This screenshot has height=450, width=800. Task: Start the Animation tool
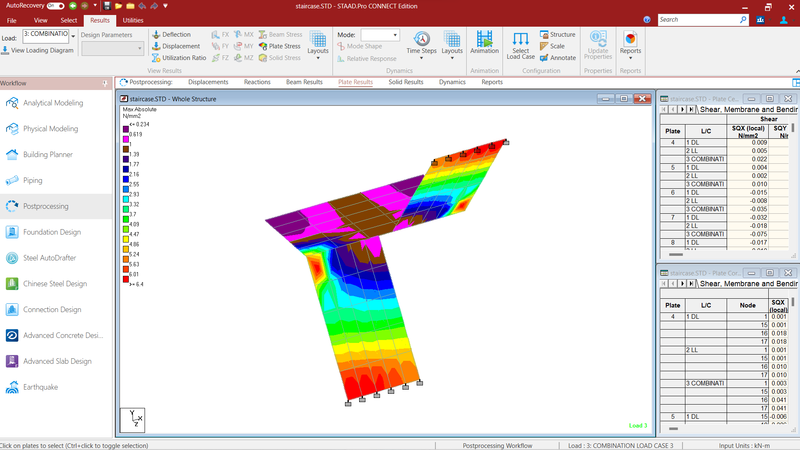484,42
